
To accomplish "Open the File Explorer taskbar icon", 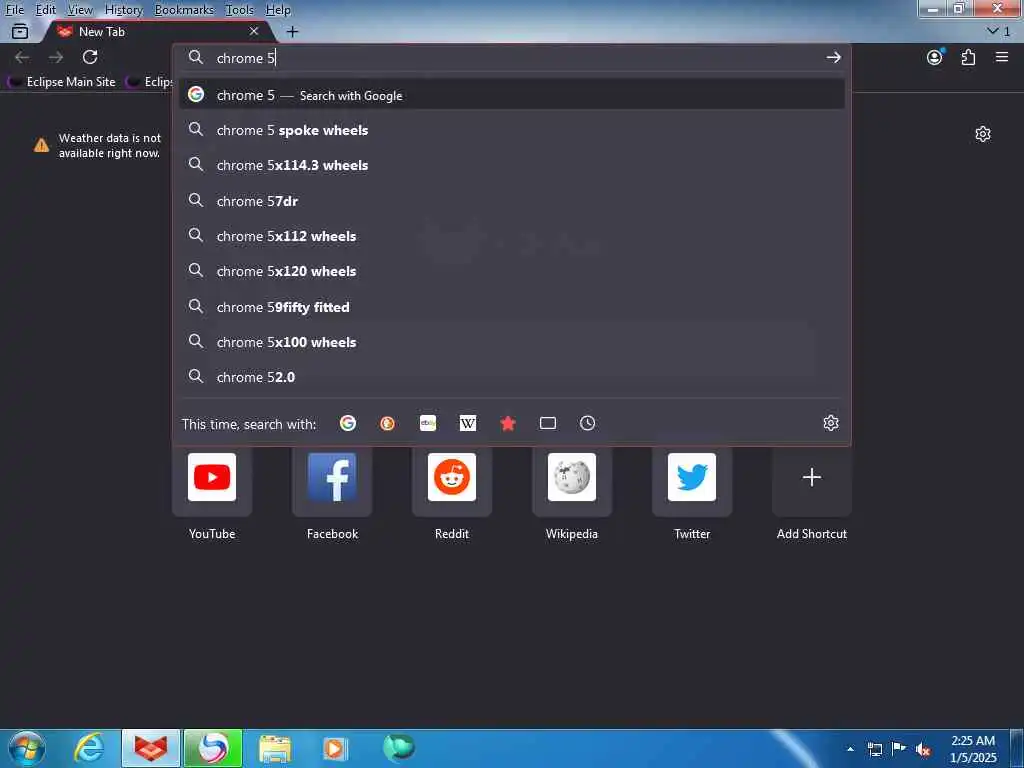I will [x=275, y=748].
